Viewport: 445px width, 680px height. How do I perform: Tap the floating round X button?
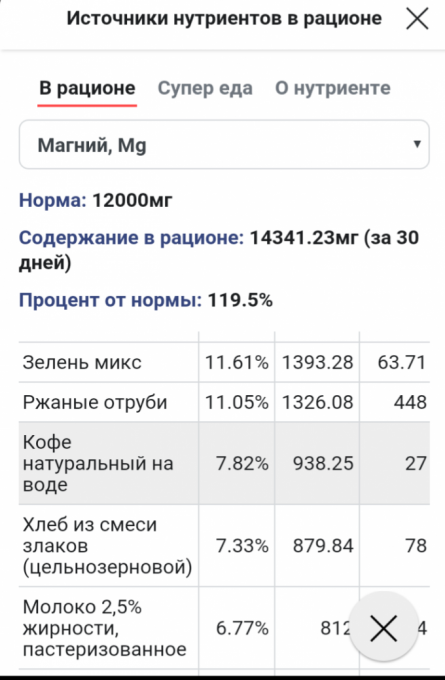[384, 628]
